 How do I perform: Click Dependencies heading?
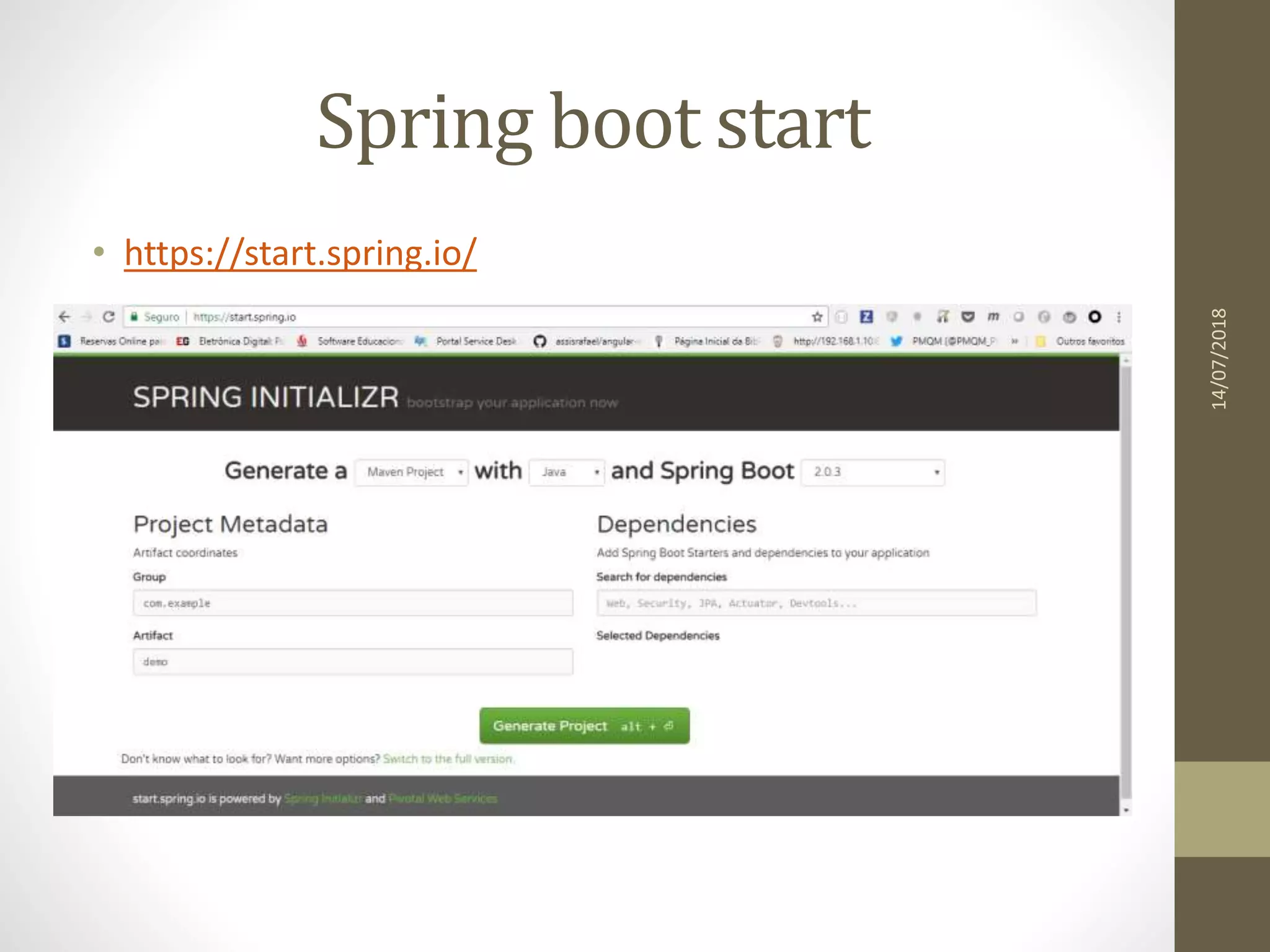(677, 524)
